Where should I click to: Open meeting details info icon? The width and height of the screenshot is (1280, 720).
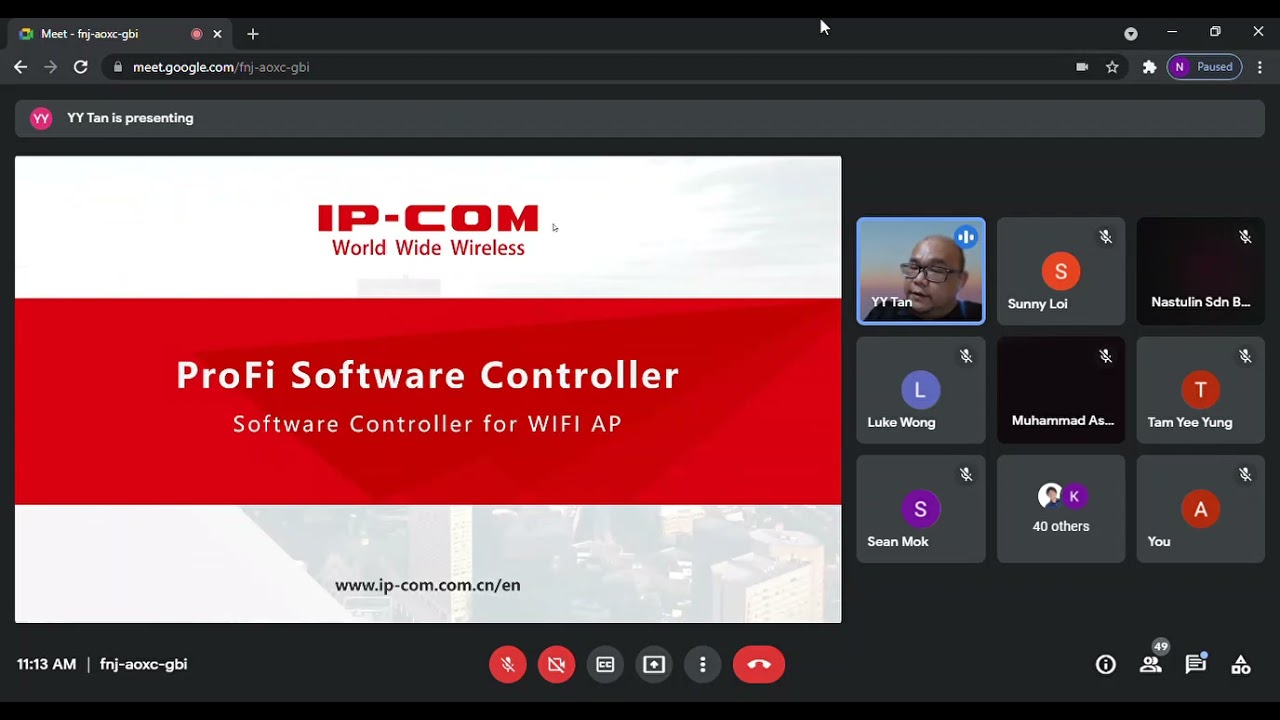pos(1106,664)
